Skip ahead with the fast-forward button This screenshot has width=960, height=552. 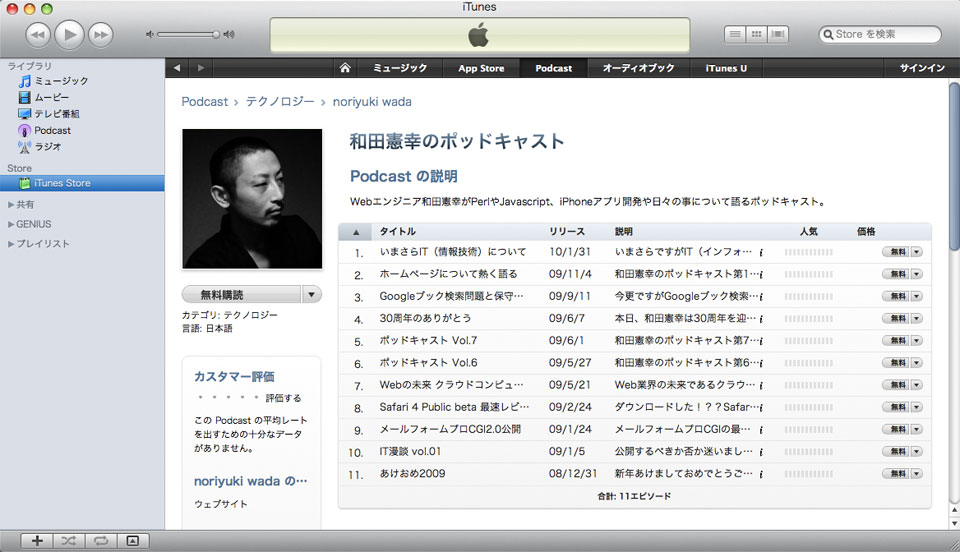(101, 35)
